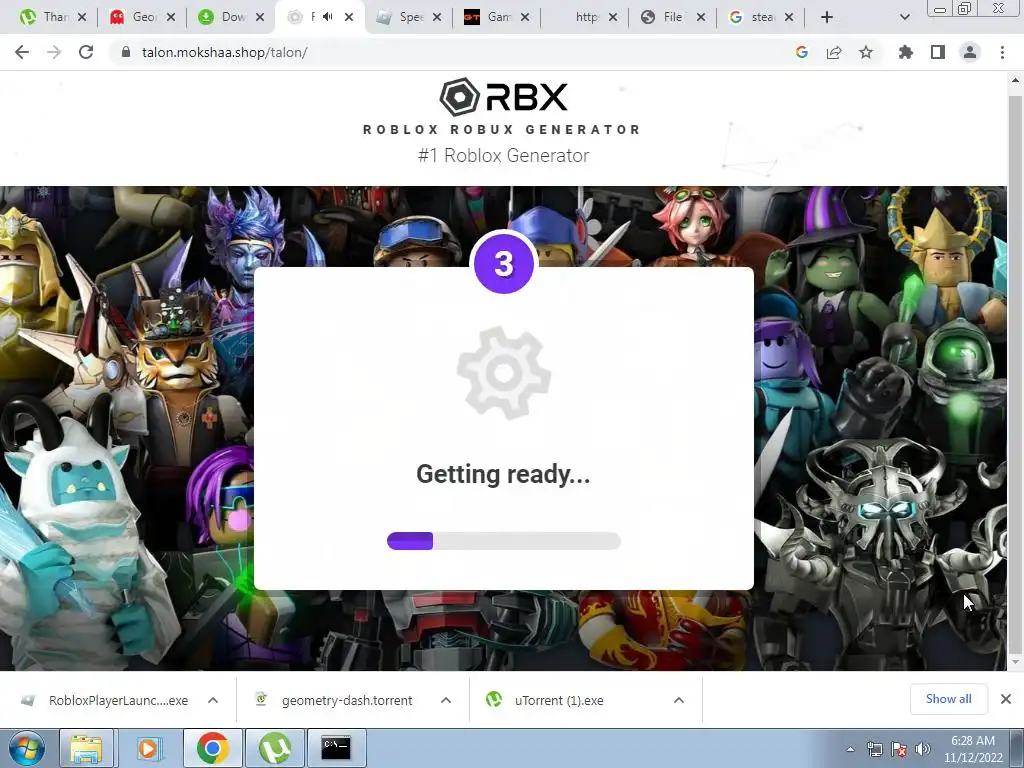Viewport: 1024px width, 768px height.
Task: Reload the current page
Action: (x=86, y=52)
